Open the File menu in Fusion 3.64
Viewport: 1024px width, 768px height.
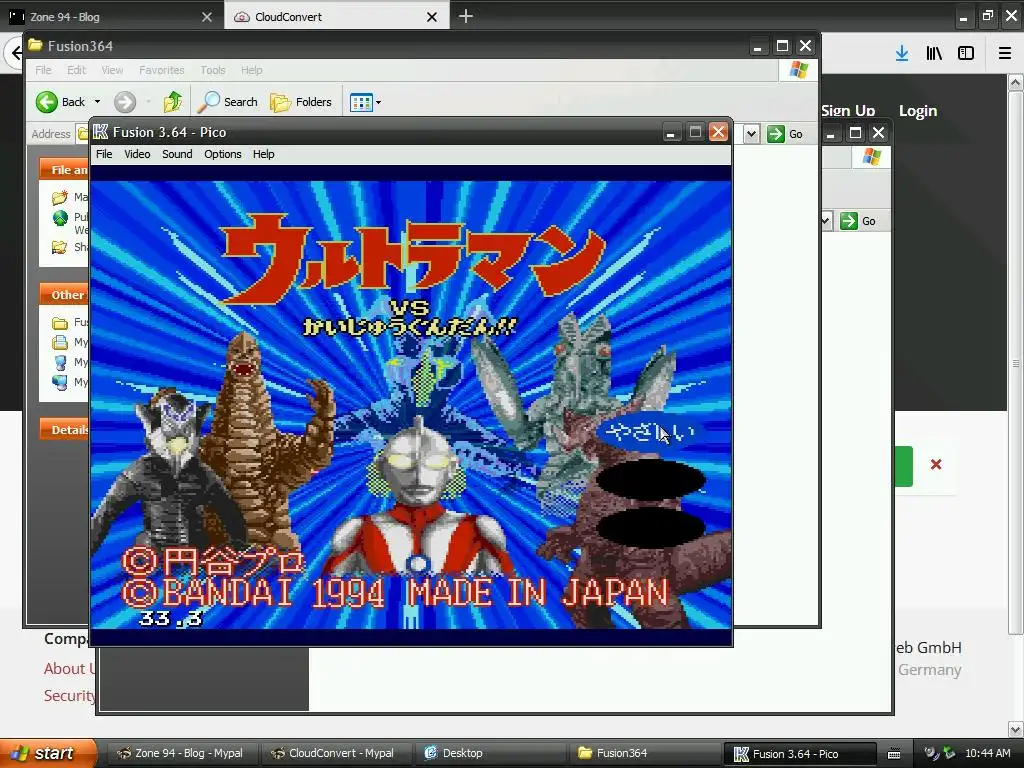pyautogui.click(x=104, y=154)
